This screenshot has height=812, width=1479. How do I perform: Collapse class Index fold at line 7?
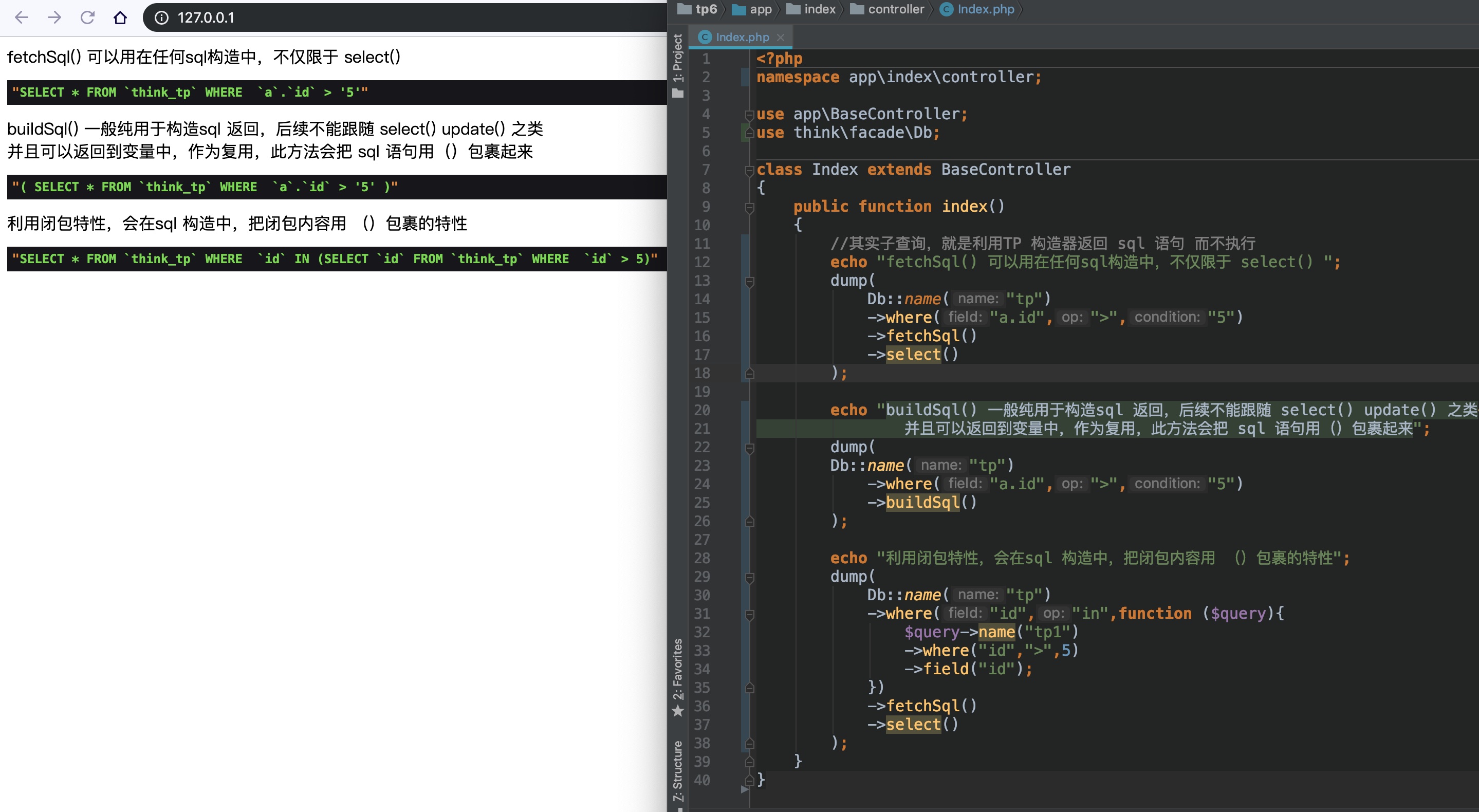pos(749,171)
